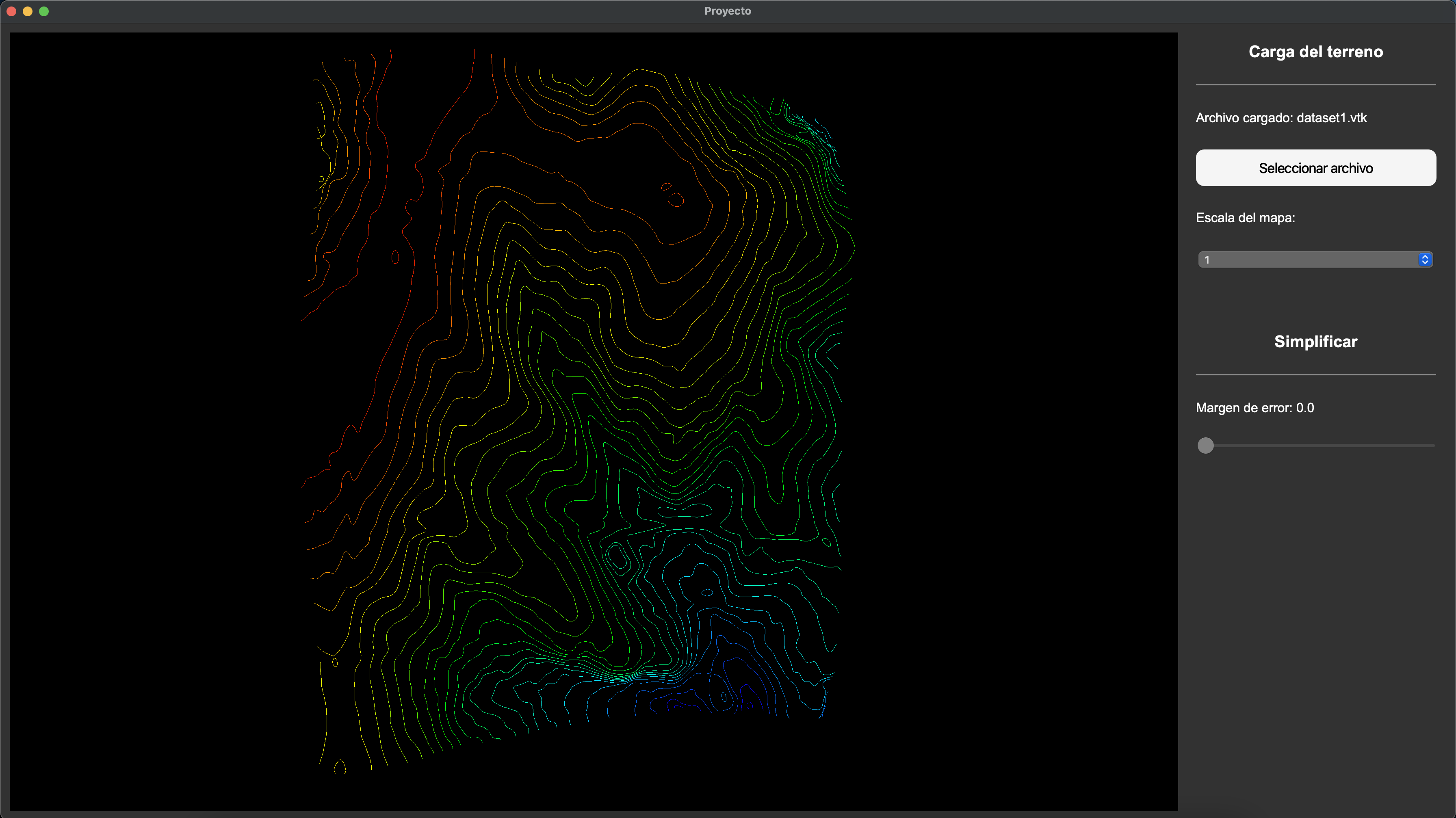This screenshot has width=1456, height=818.
Task: Click the Archivo cargado dataset1.vtk label
Action: pos(1281,117)
